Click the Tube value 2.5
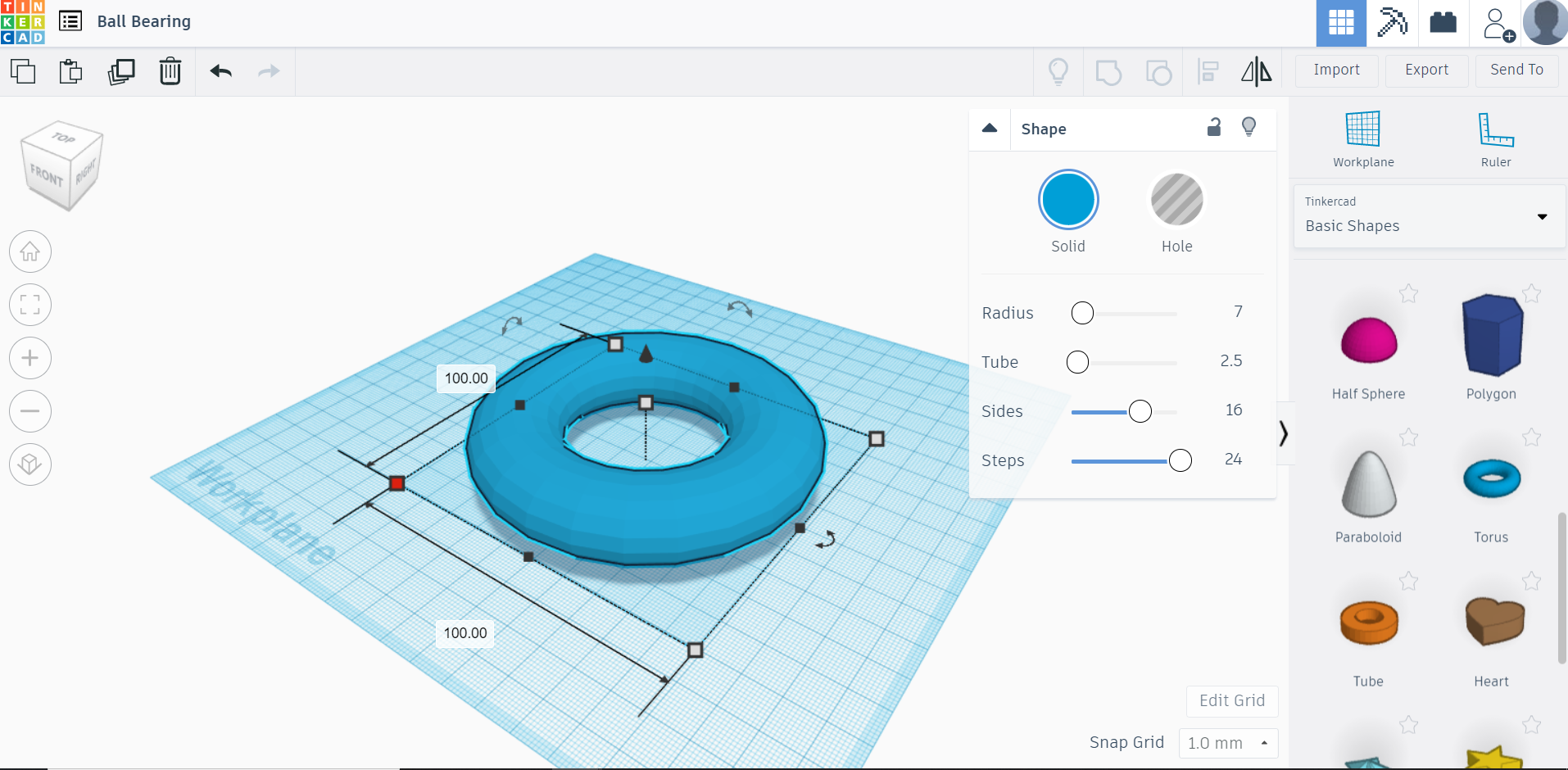 click(x=1230, y=361)
